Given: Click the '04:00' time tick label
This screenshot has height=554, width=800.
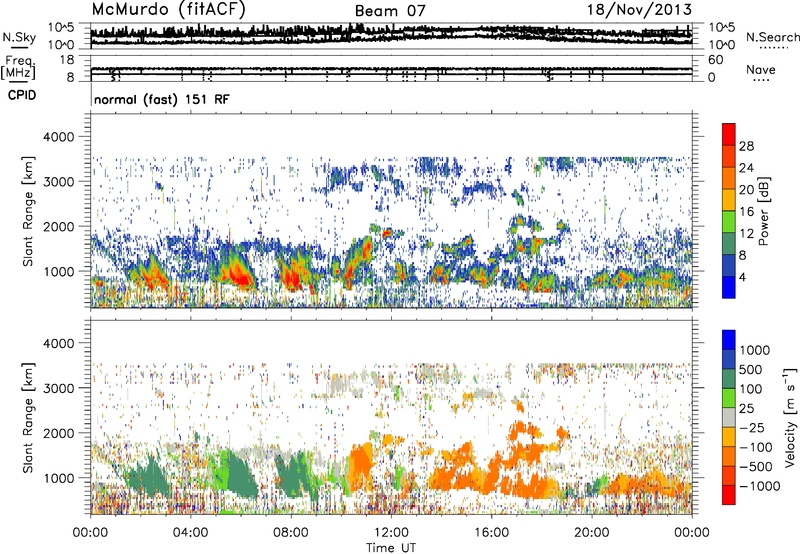Looking at the screenshot, I should tap(191, 533).
